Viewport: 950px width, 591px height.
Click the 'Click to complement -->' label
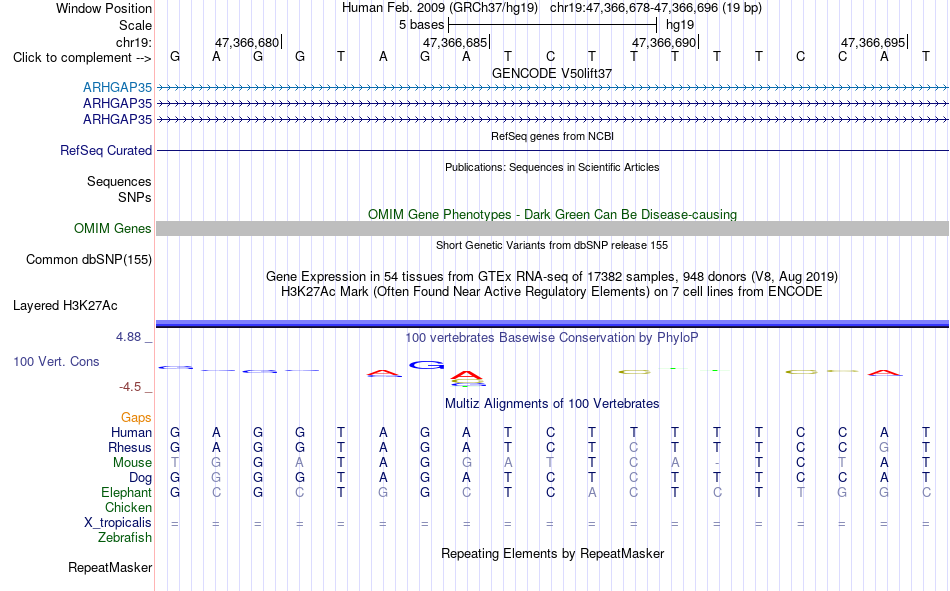click(82, 58)
